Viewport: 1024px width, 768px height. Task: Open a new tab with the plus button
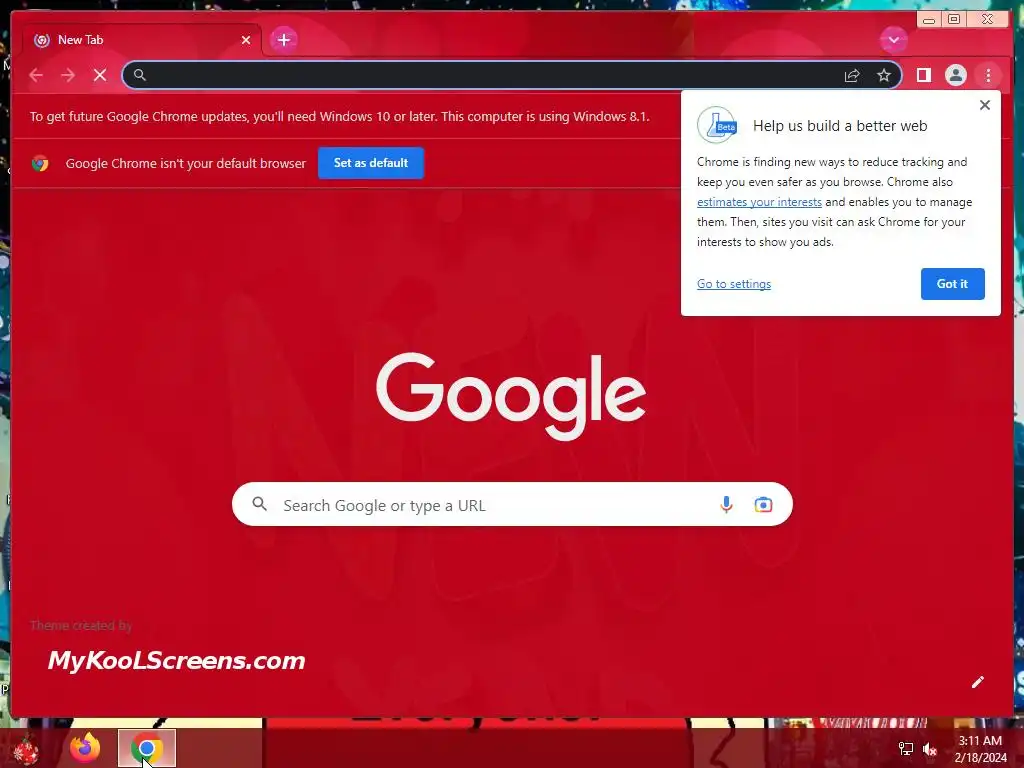point(283,40)
